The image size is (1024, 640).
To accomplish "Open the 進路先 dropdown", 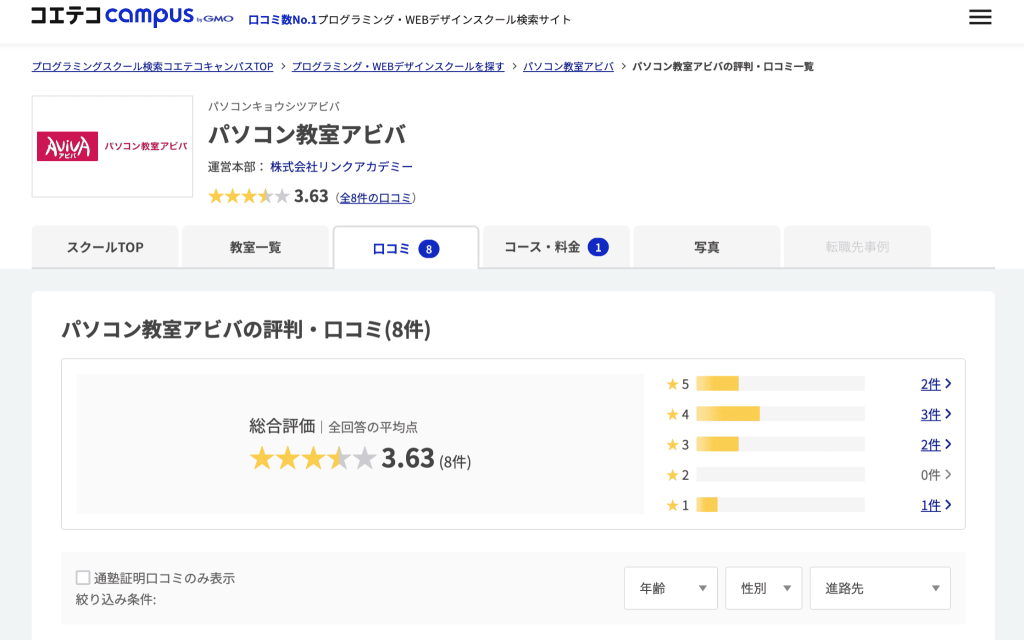I will (880, 588).
